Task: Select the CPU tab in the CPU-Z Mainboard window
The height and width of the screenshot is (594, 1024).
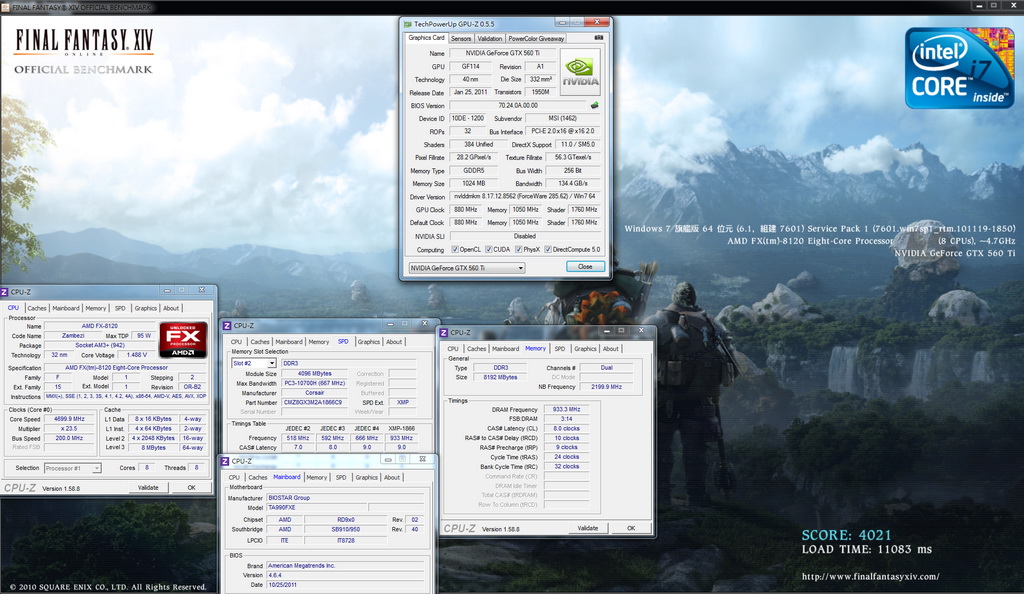Action: tap(234, 477)
